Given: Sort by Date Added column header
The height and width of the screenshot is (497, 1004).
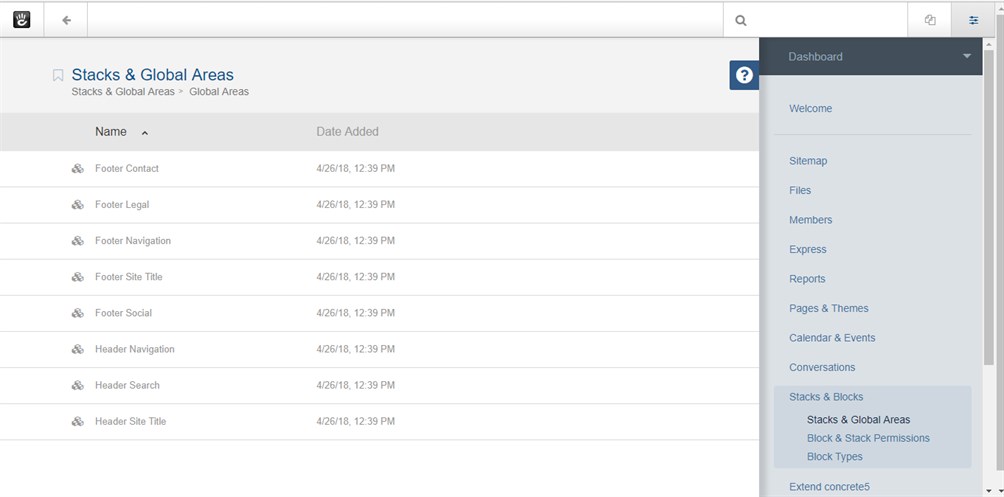Looking at the screenshot, I should click(347, 132).
